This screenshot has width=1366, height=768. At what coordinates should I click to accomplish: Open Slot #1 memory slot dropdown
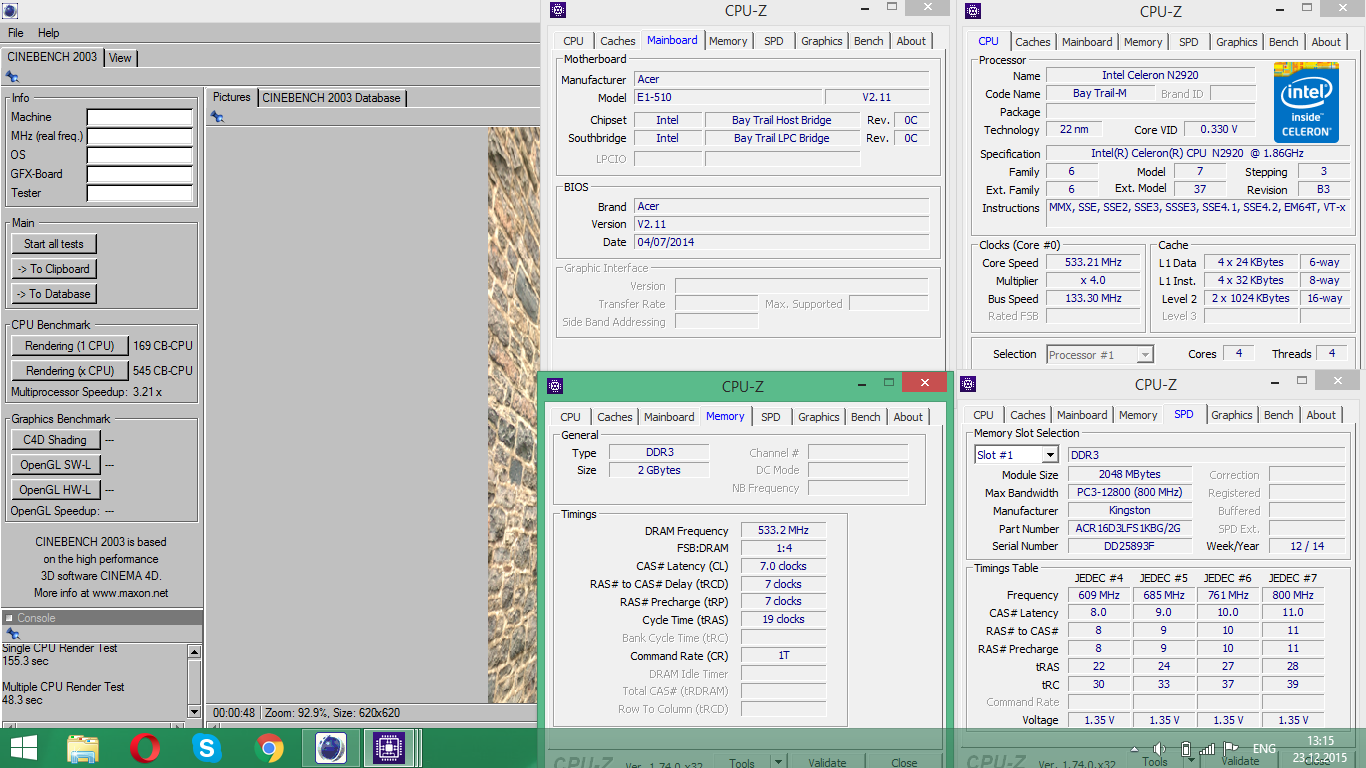1049,455
